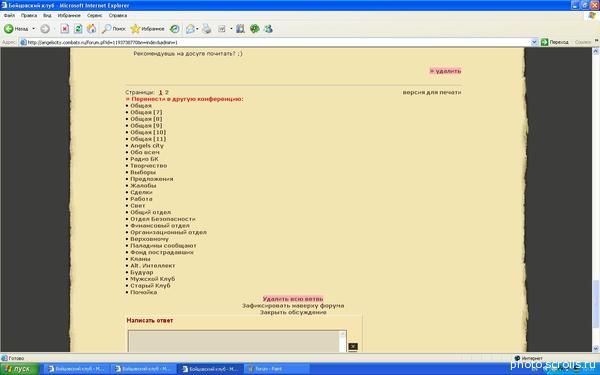Click the green Переход go button
The image size is (600, 375).
[x=554, y=42]
